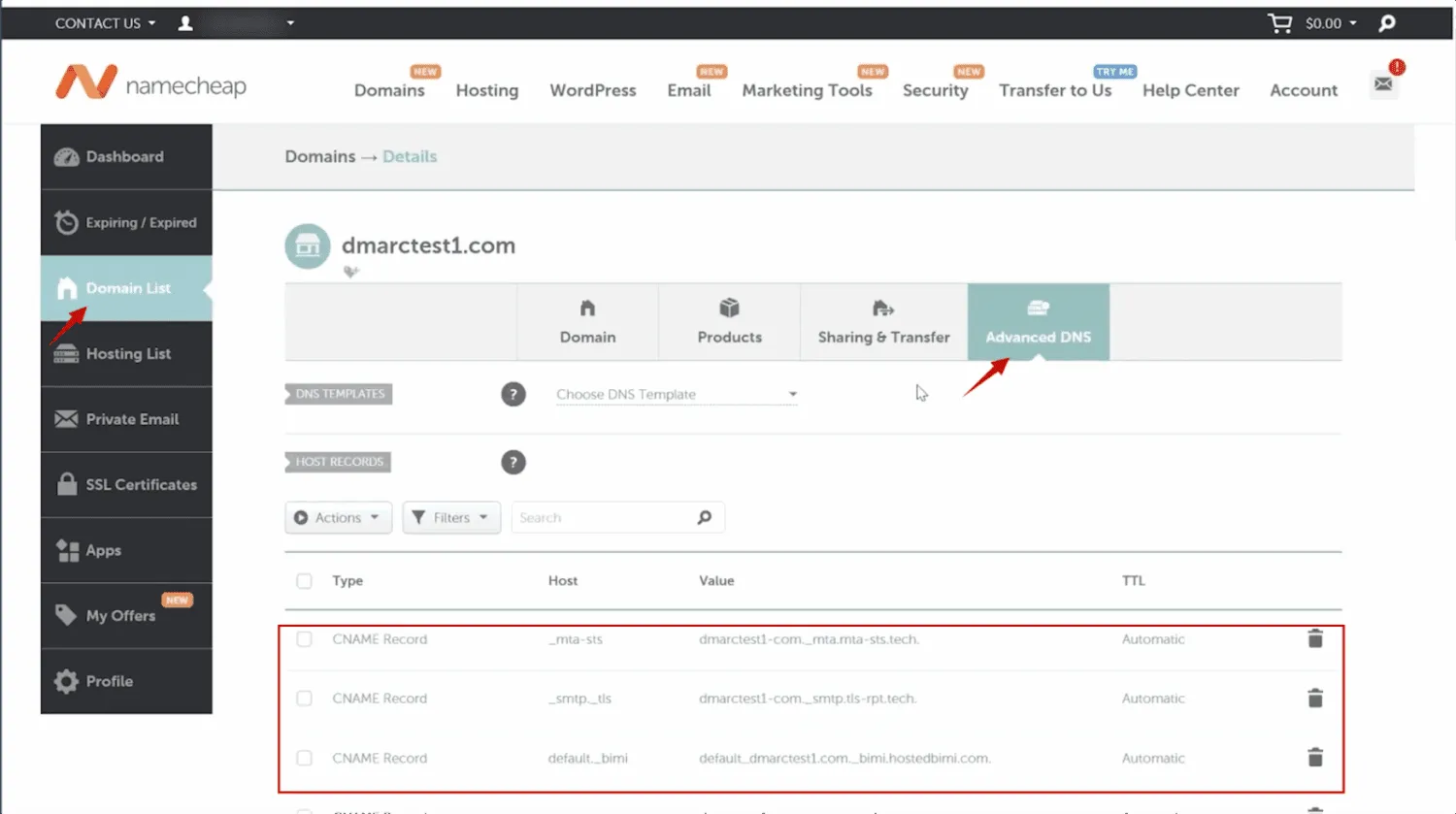The width and height of the screenshot is (1456, 814).
Task: Click the help icon for DNS Templates
Action: point(513,394)
